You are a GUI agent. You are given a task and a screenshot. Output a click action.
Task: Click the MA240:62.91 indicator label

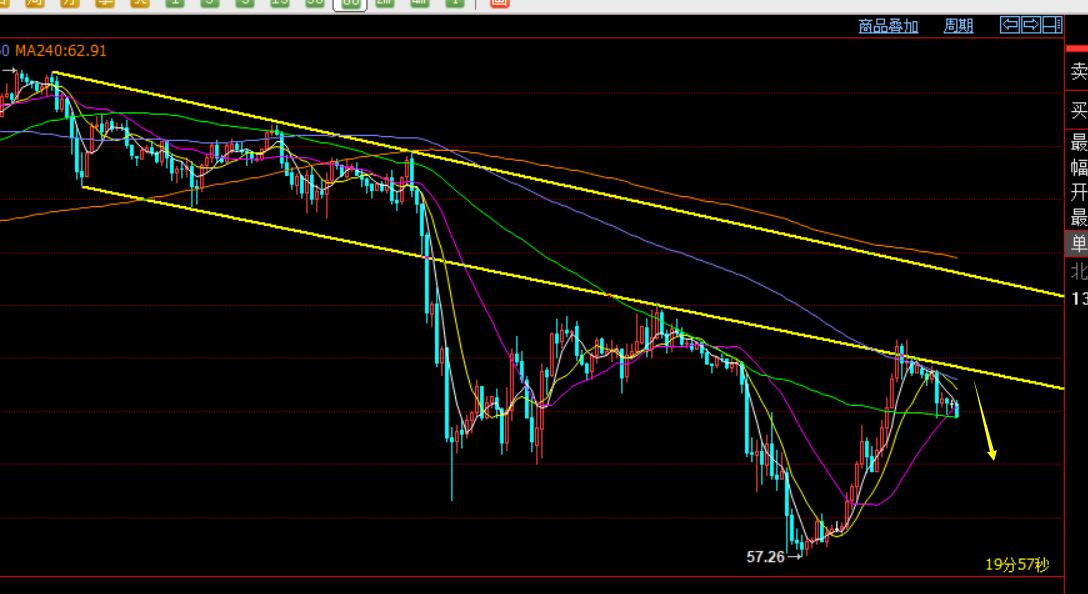coord(61,51)
